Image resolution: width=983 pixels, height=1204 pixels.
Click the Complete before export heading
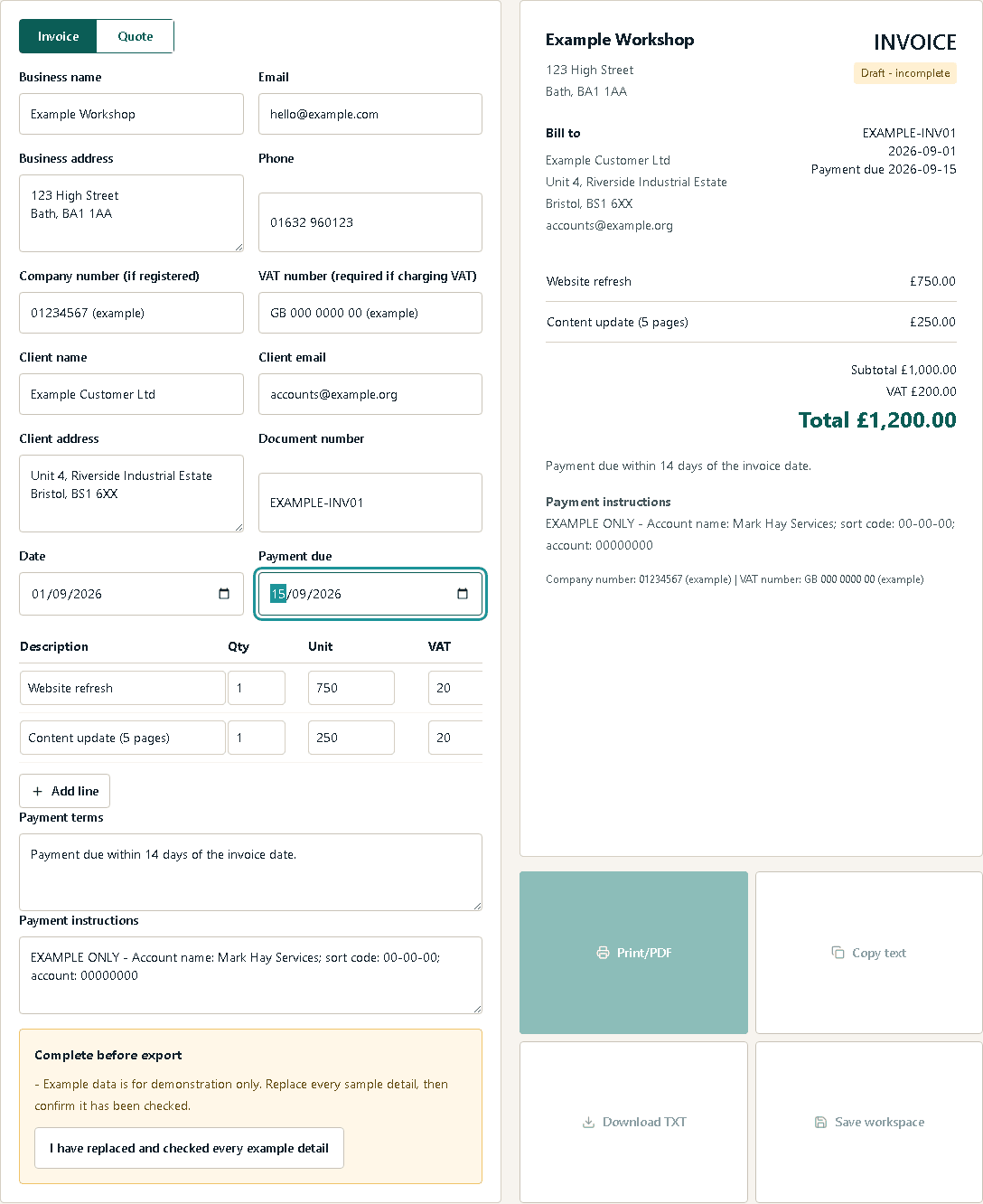pos(108,1055)
